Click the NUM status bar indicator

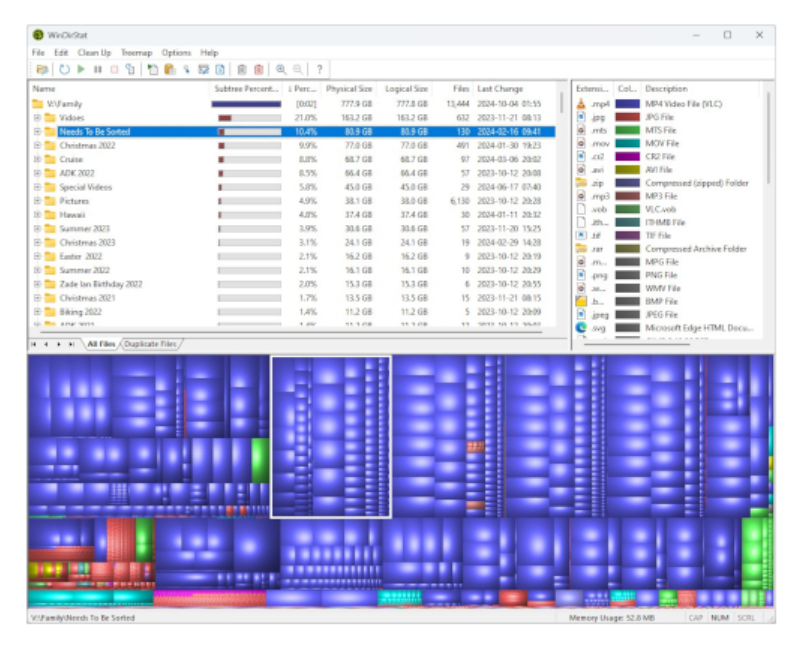[720, 618]
